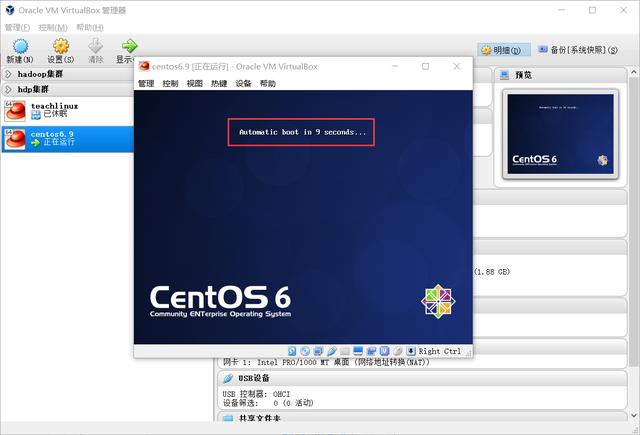This screenshot has height=435, width=640.
Task: Open 设备 devices menu in VM window
Action: click(x=243, y=84)
